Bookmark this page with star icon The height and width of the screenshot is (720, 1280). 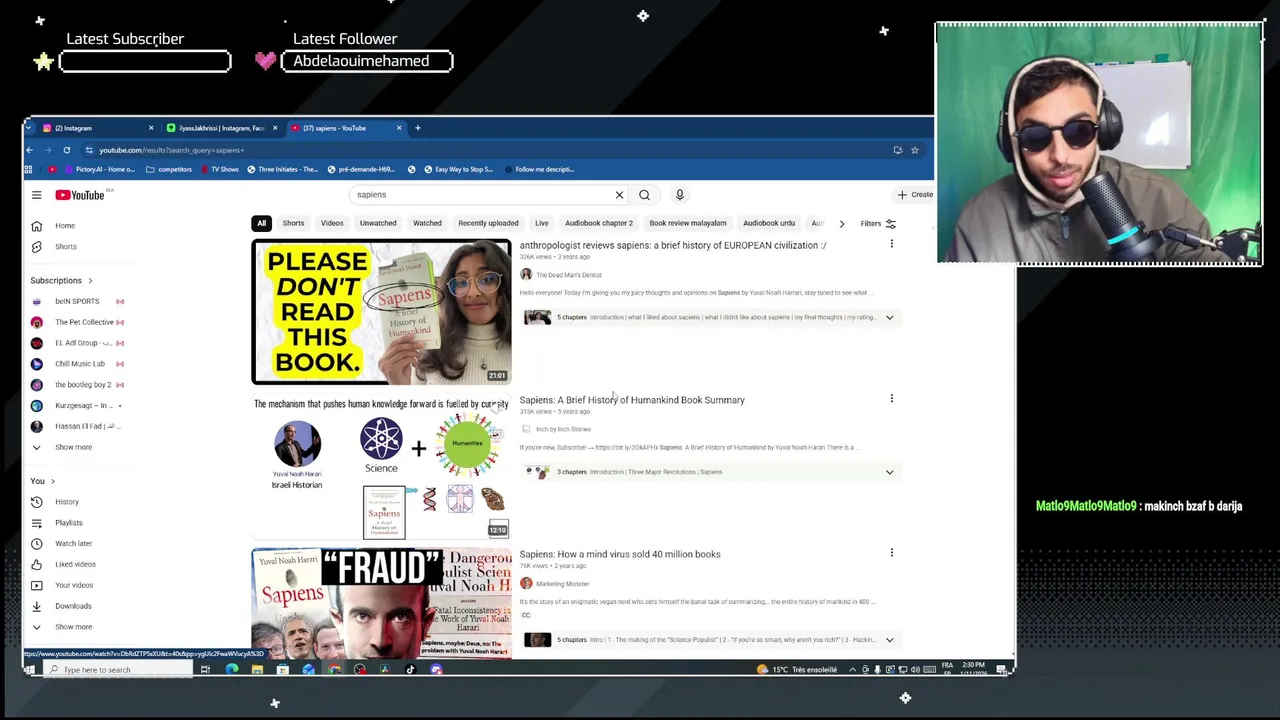tap(914, 150)
